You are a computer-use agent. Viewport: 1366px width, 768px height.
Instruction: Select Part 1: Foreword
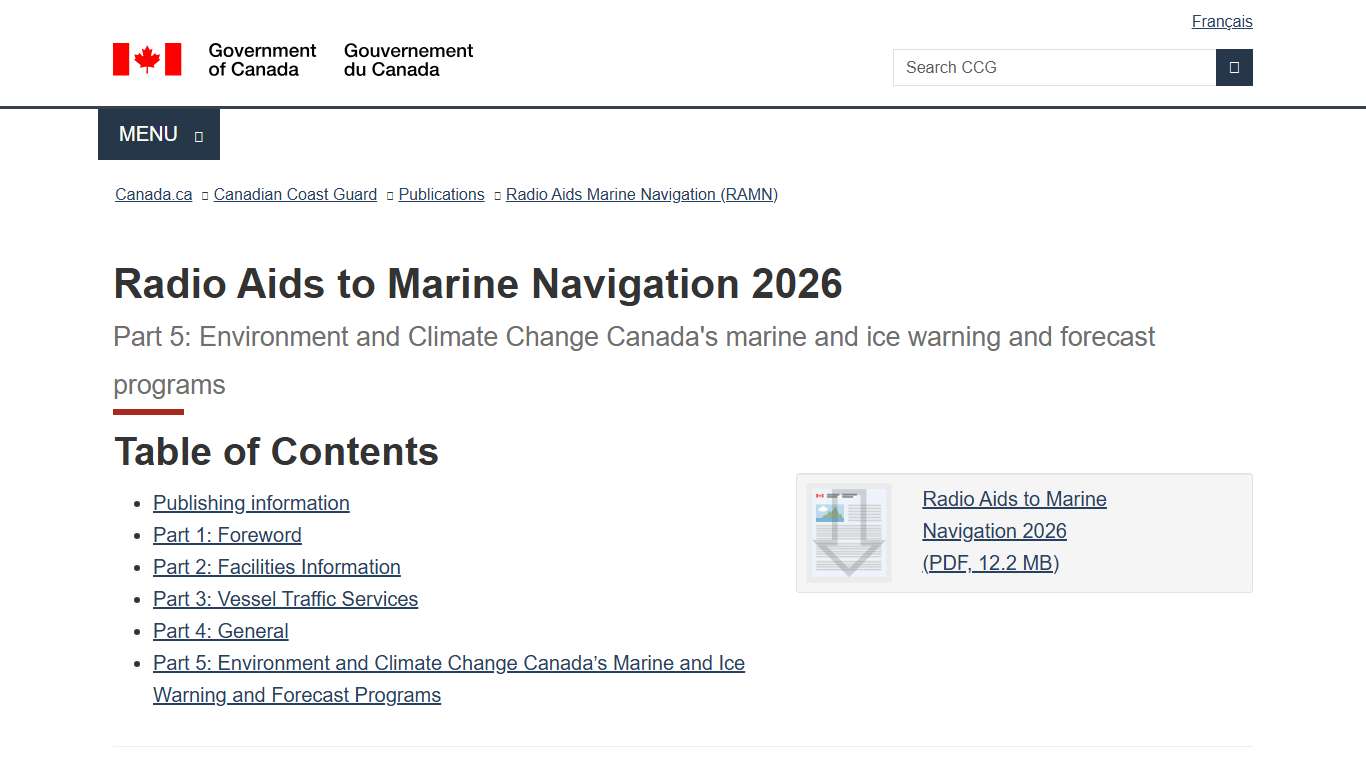227,535
